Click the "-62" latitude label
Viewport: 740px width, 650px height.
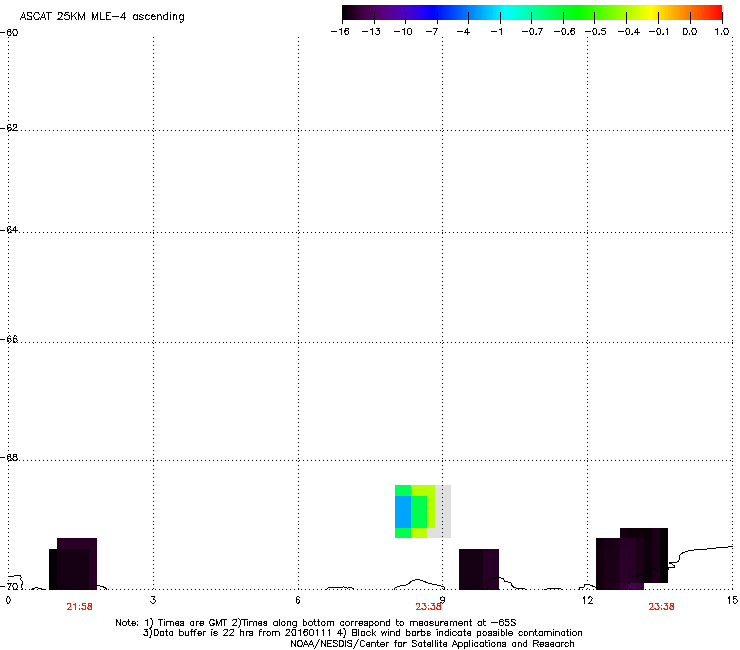9,128
